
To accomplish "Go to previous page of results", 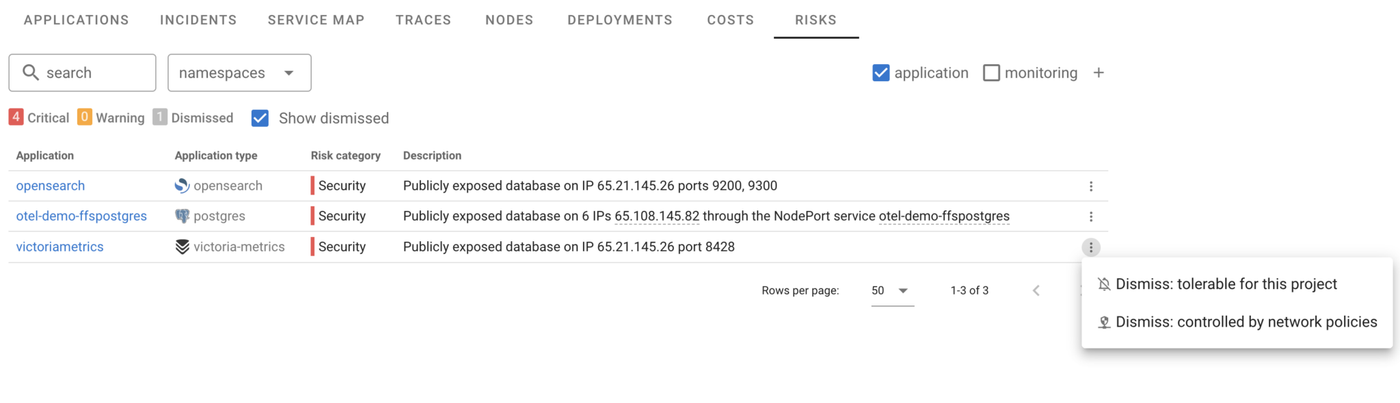I will 1036,291.
